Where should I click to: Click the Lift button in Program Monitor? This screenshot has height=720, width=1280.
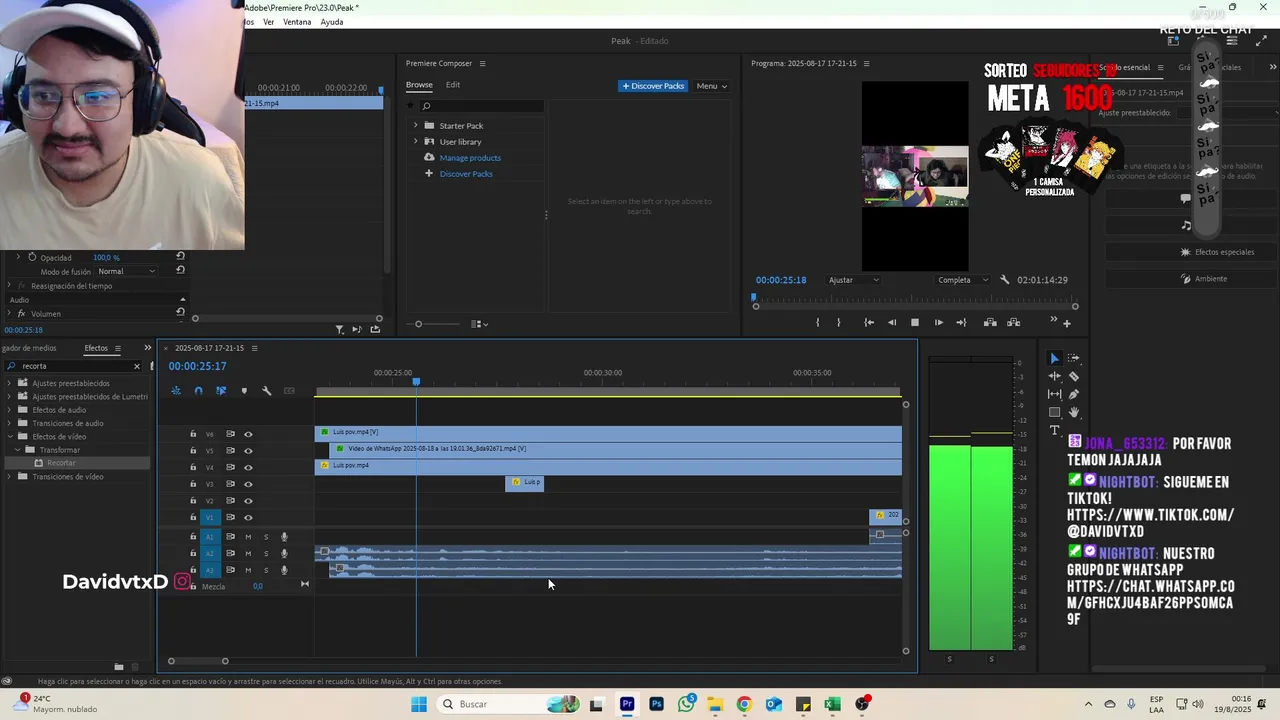click(990, 322)
